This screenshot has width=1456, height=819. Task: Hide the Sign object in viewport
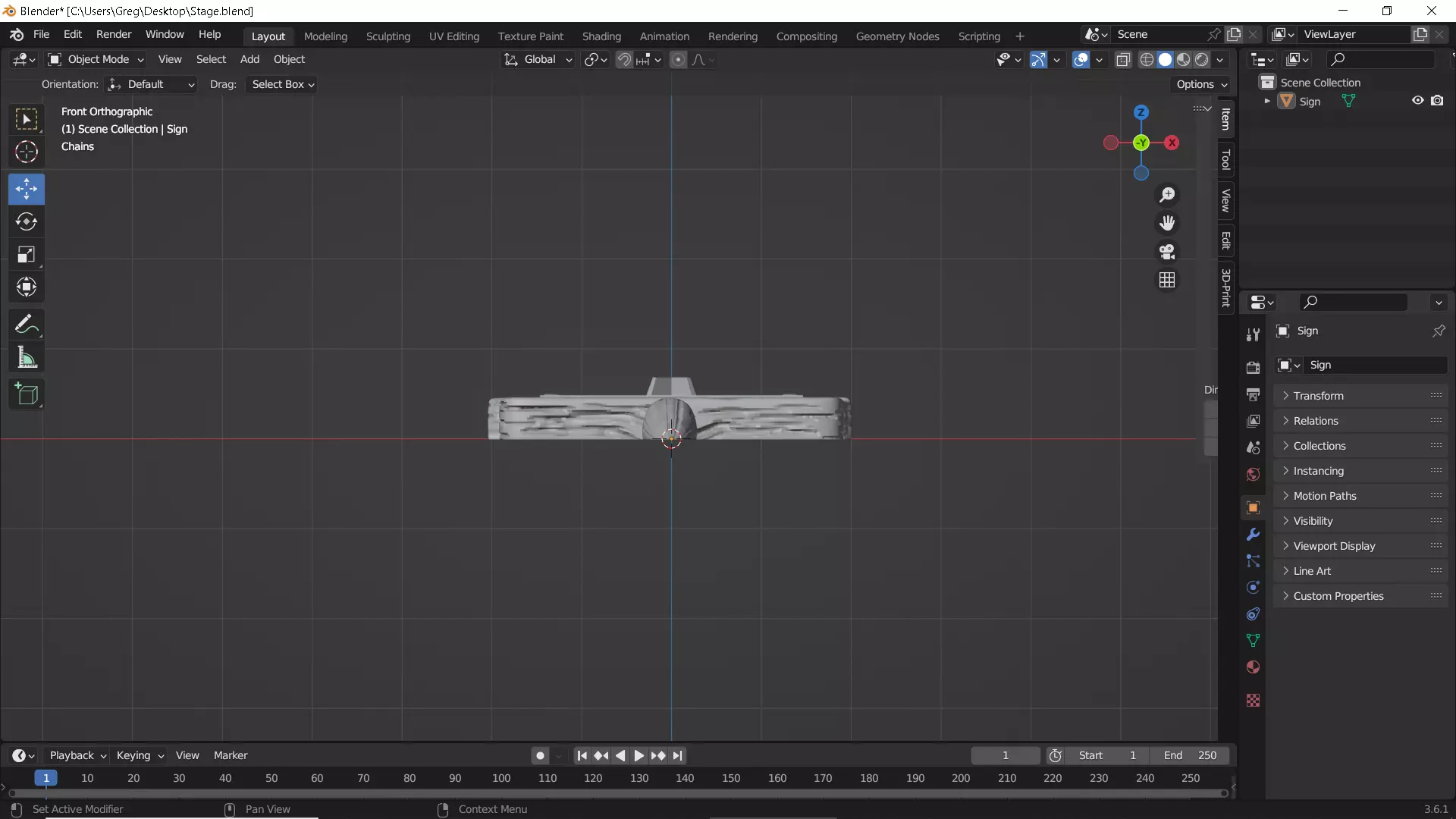coord(1417,101)
